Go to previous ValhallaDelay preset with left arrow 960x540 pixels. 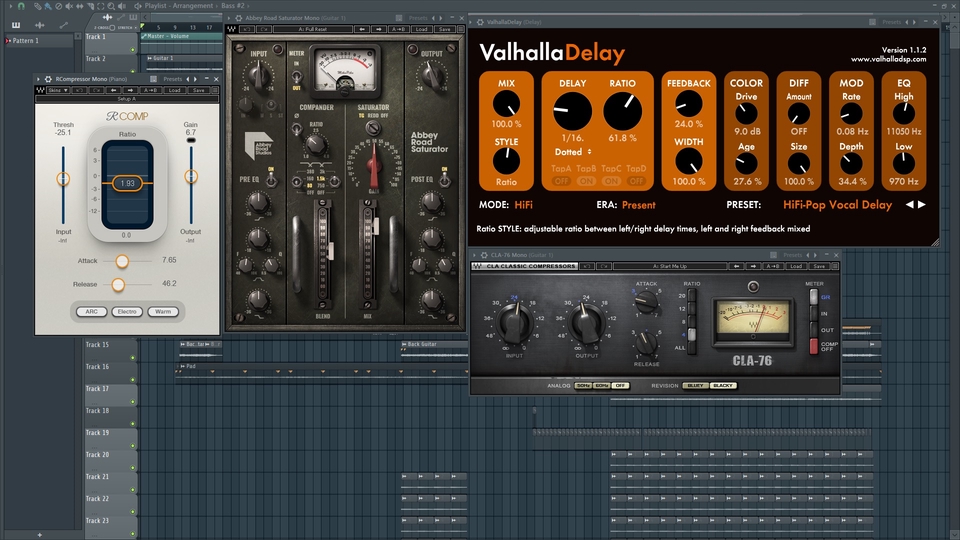[909, 204]
